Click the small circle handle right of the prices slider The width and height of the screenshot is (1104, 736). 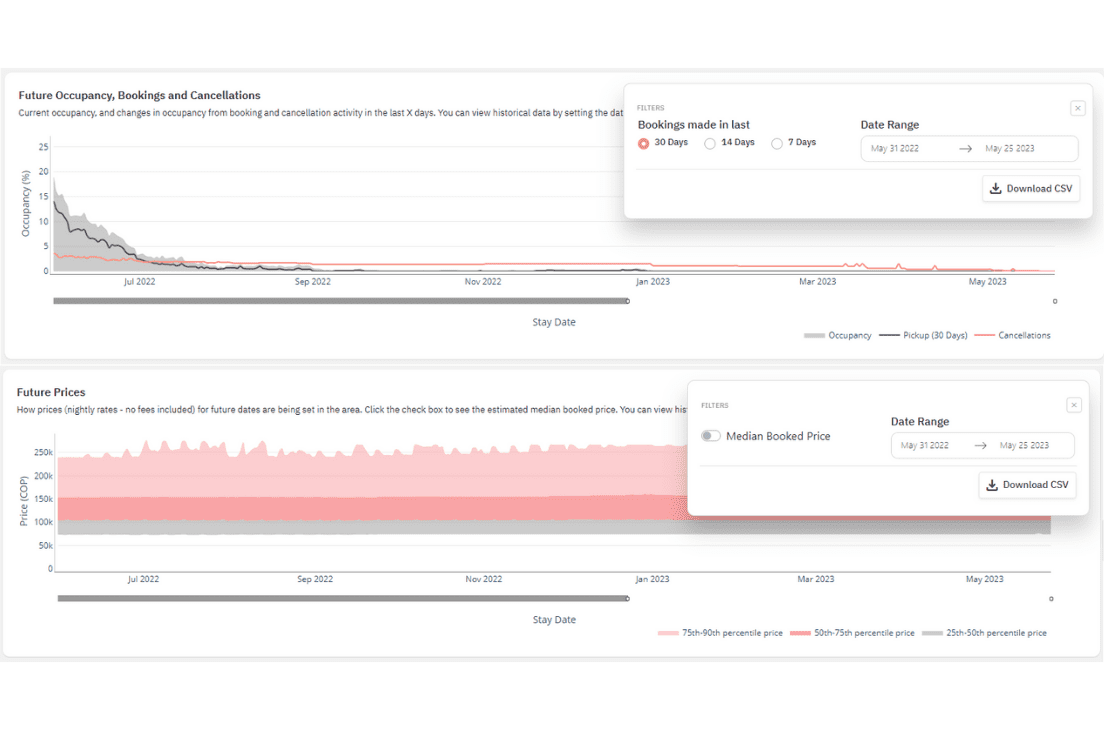point(1051,599)
